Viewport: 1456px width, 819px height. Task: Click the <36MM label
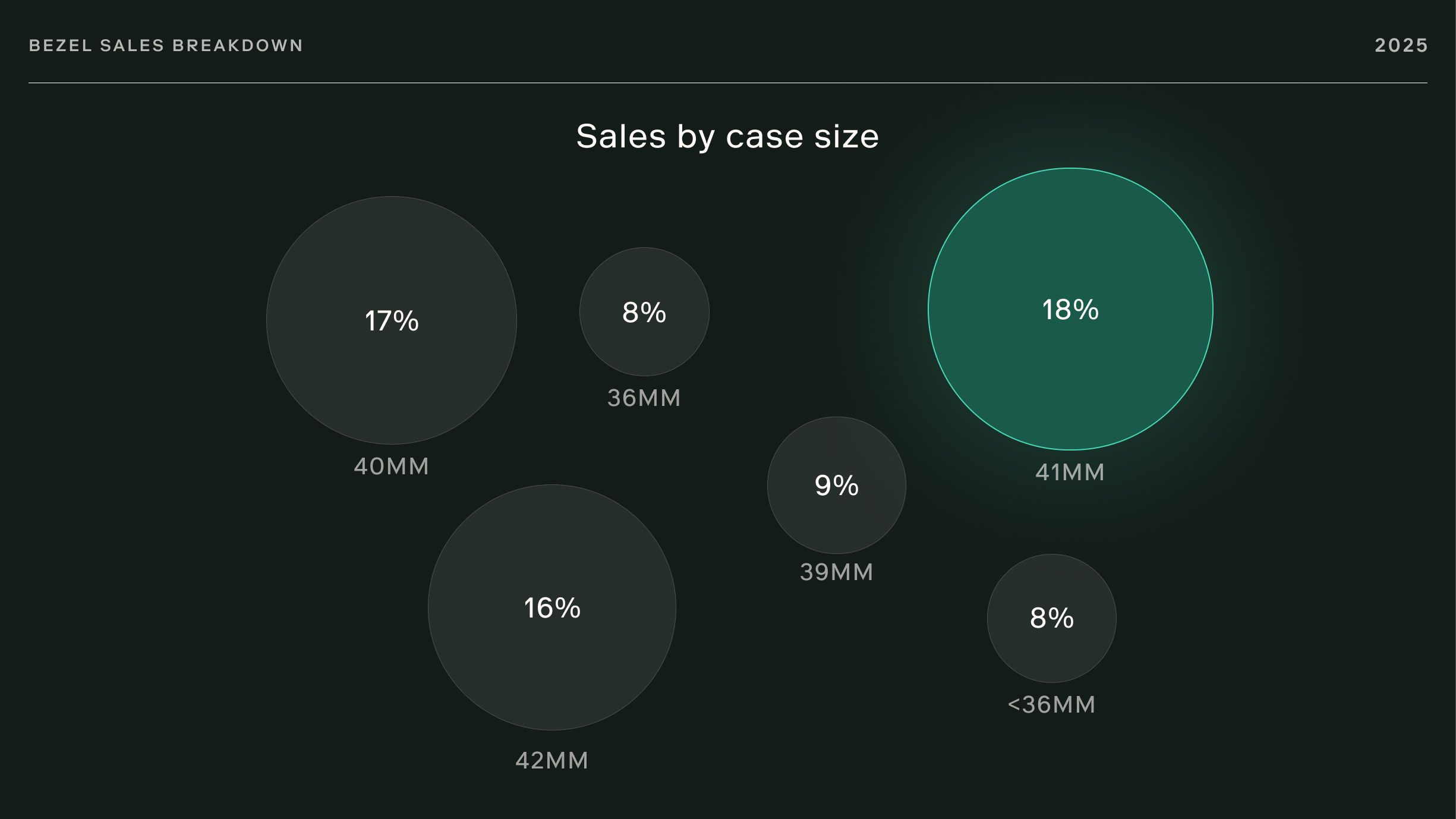(x=1051, y=705)
